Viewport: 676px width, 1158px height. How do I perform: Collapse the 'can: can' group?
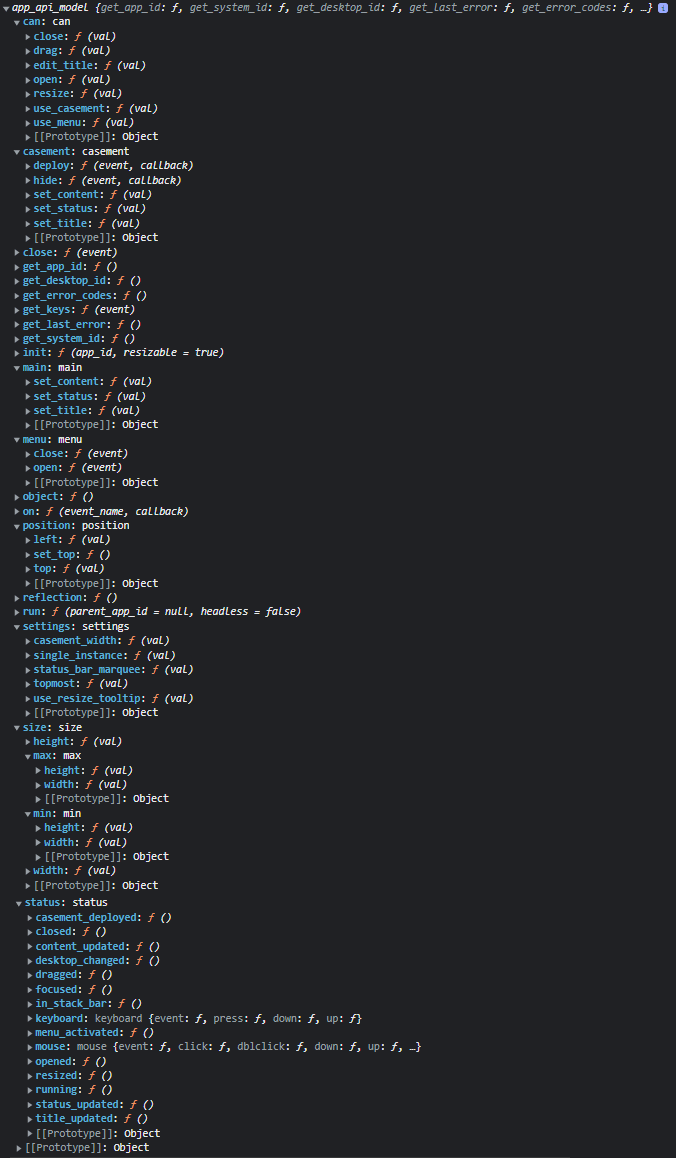(x=17, y=22)
